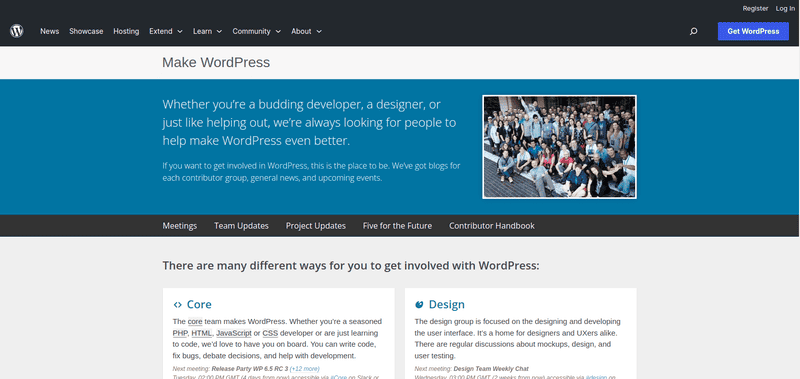The image size is (800, 379).
Task: Click the Design palette icon
Action: [419, 305]
